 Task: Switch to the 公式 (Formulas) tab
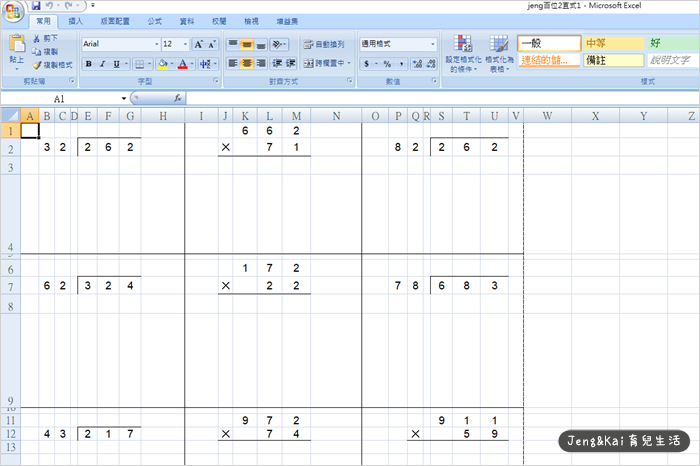click(154, 21)
